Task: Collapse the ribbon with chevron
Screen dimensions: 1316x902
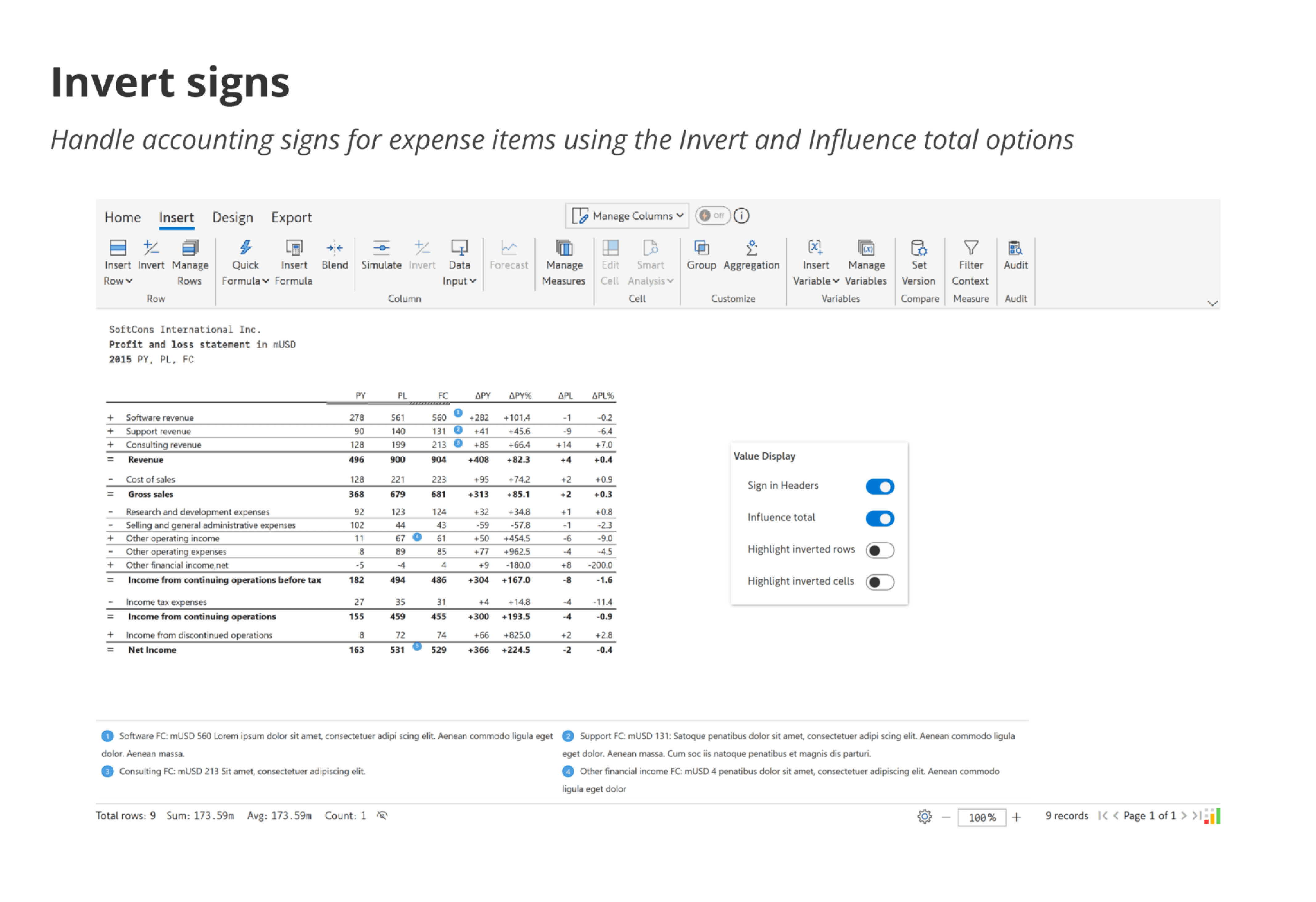Action: click(1212, 303)
